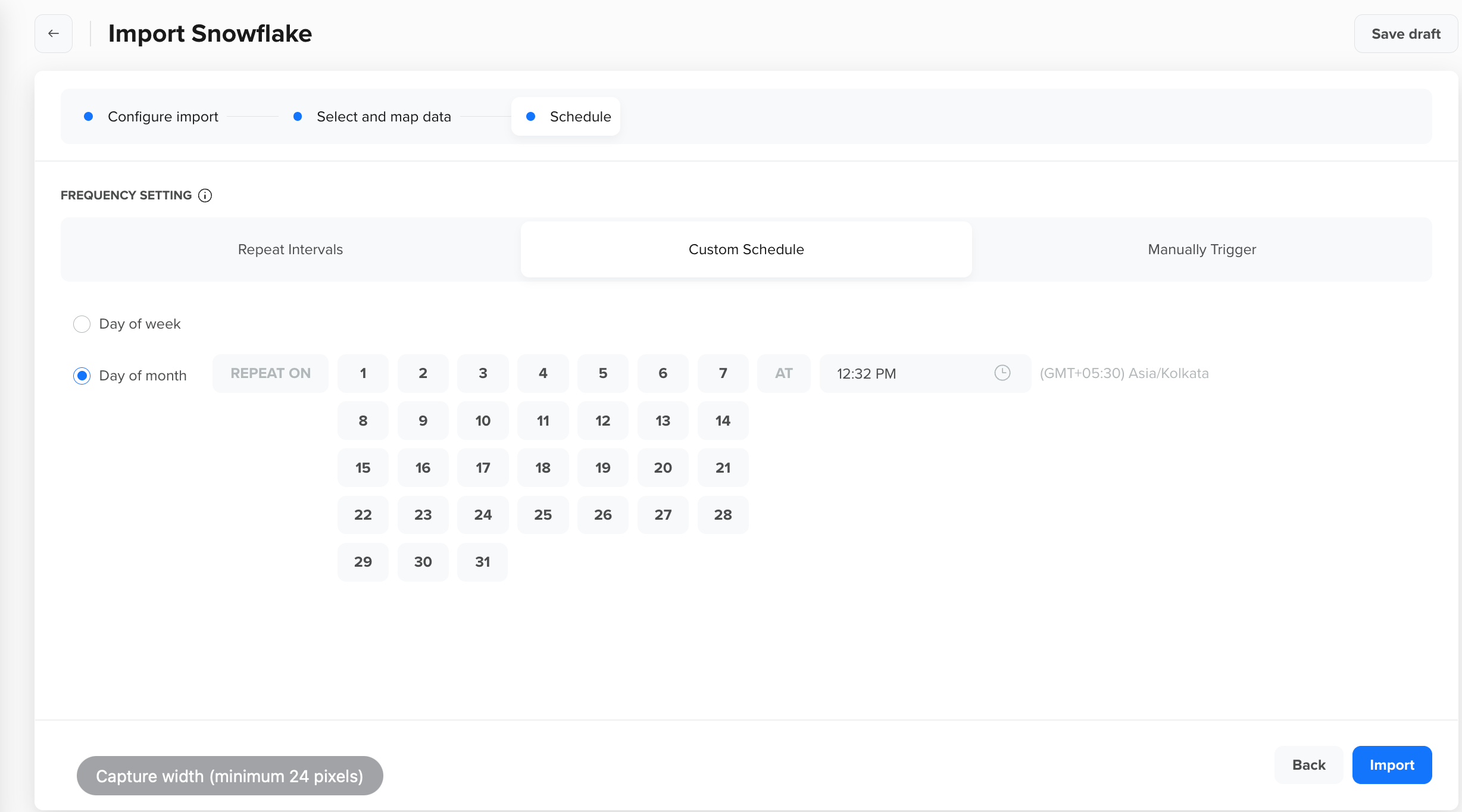Open the 12:32 PM time picker
Screen dimensions: 1462x812
(x=893, y=373)
